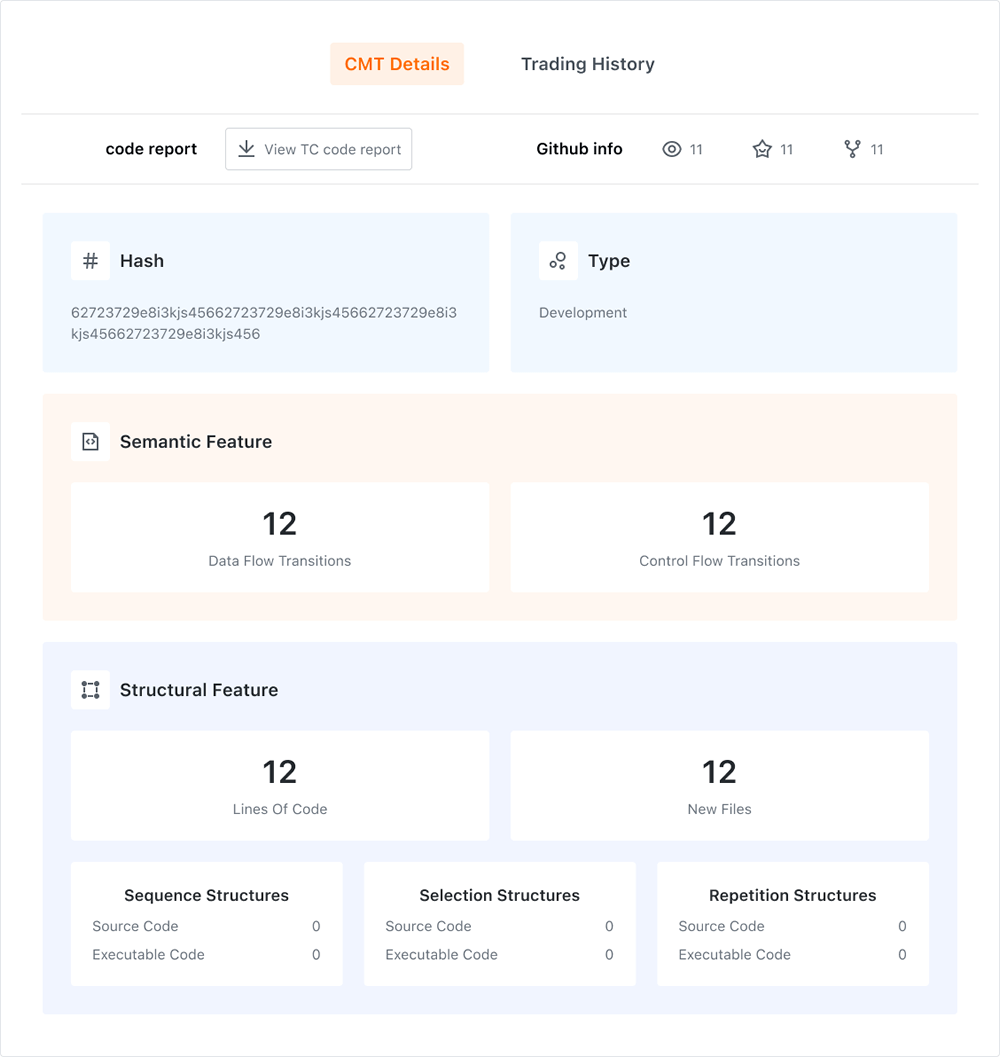Click the Data Flow Transitions card
Image resolution: width=1000 pixels, height=1057 pixels.
coord(280,537)
